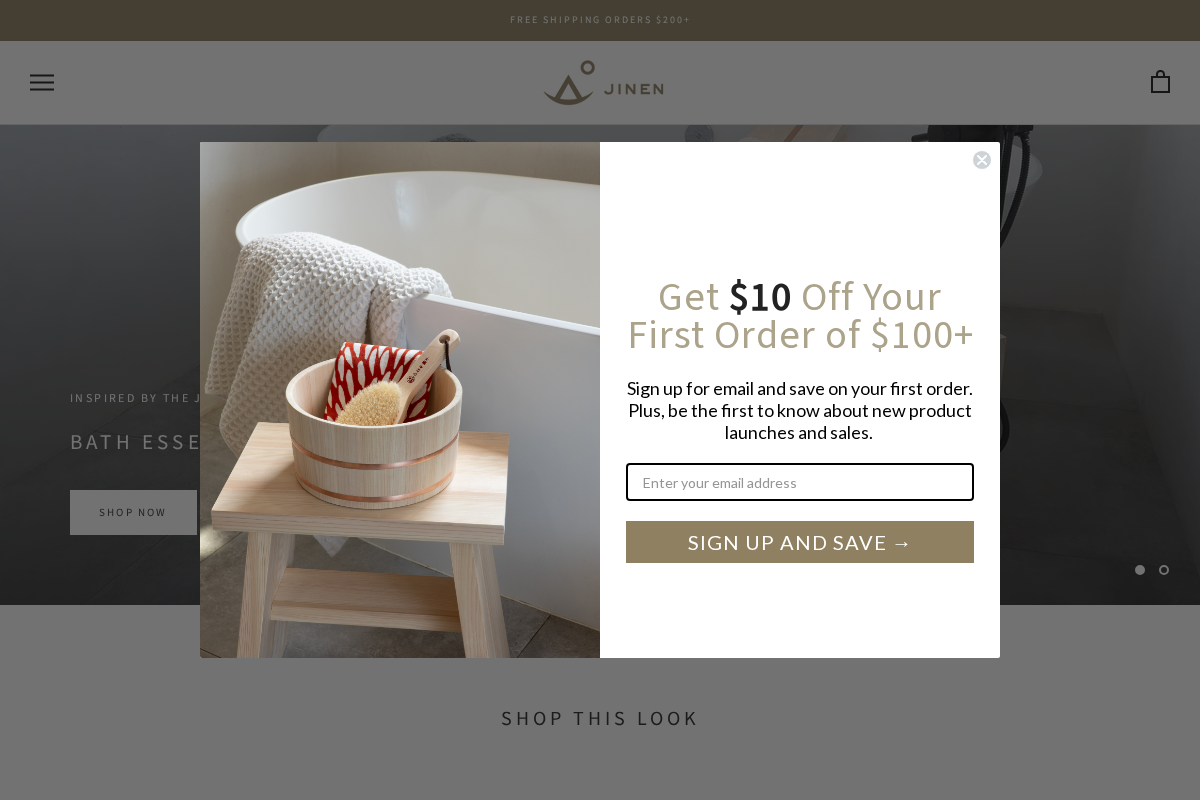Click the signup description paragraph

[800, 410]
